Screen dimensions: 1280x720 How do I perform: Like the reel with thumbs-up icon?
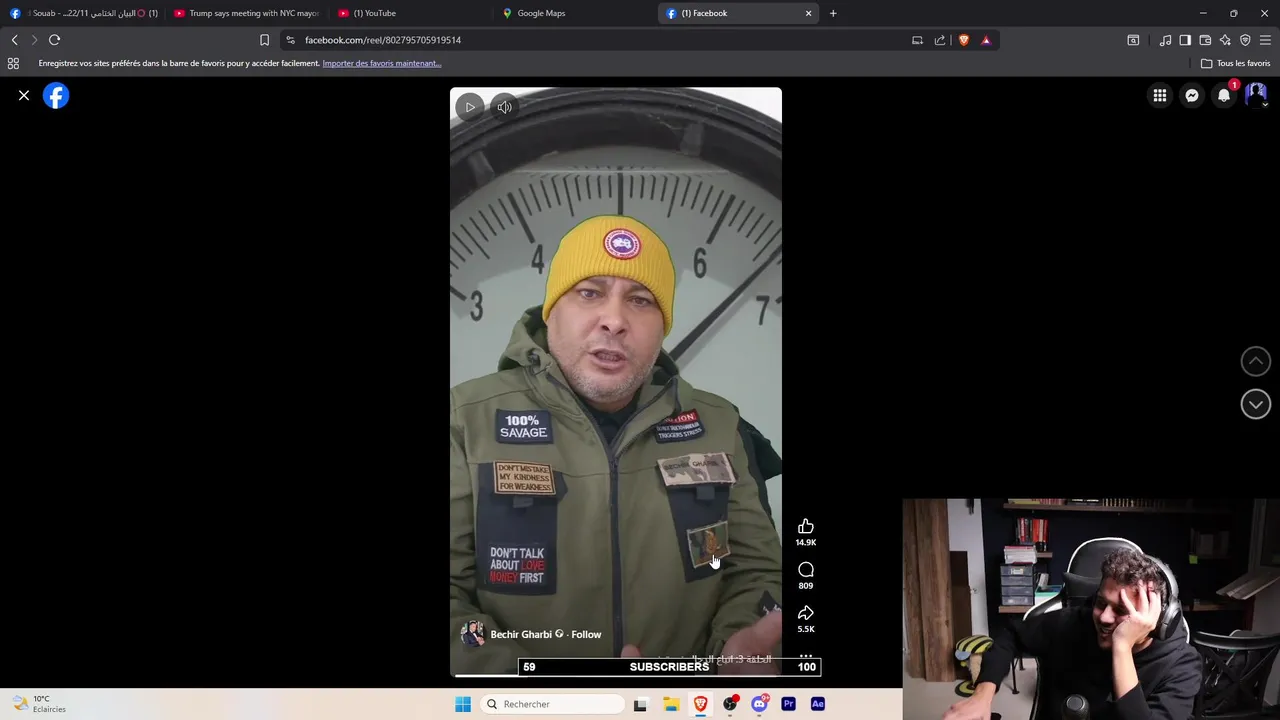click(x=806, y=527)
